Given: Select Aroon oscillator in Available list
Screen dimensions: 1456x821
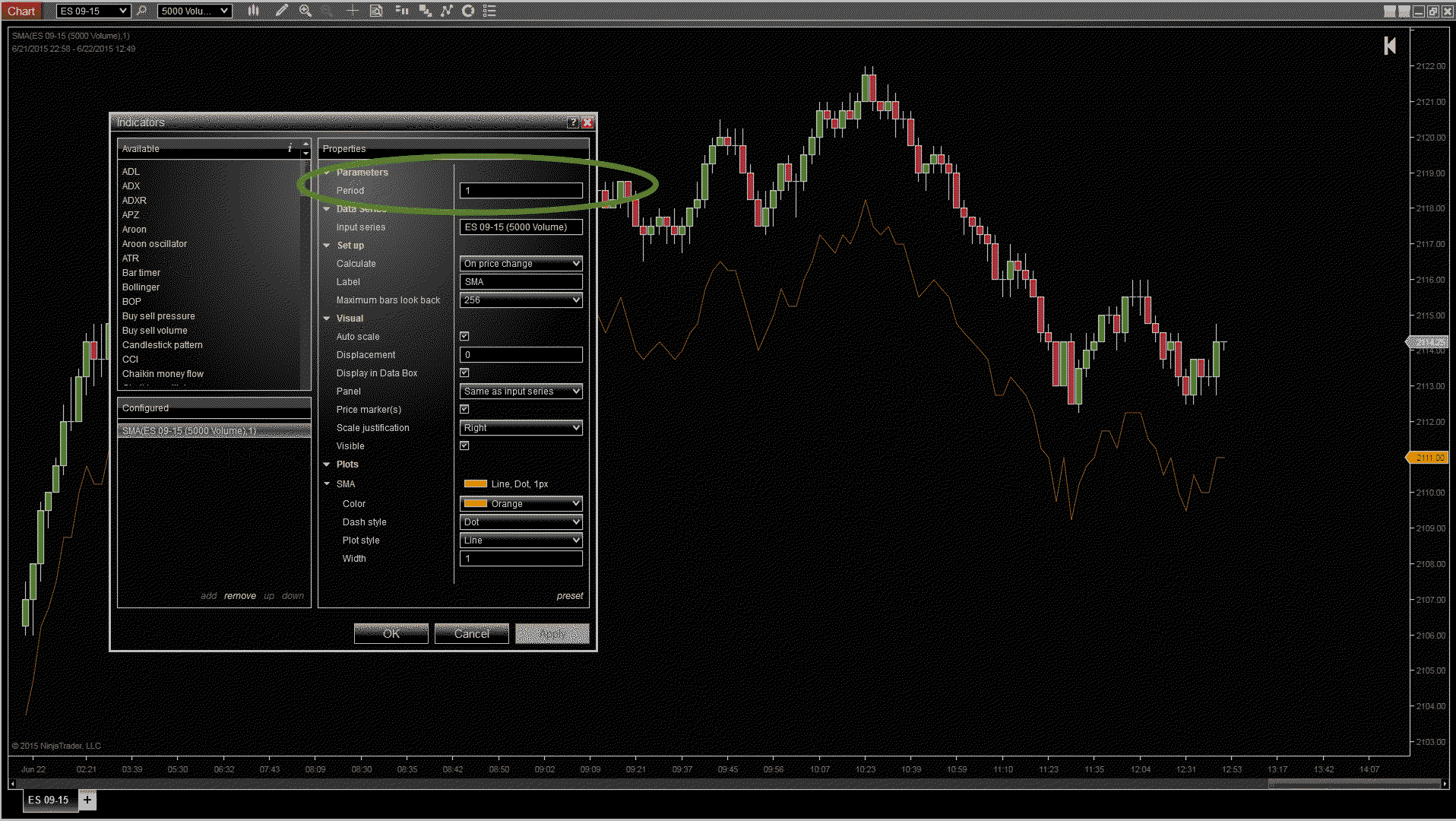Looking at the screenshot, I should [x=154, y=244].
